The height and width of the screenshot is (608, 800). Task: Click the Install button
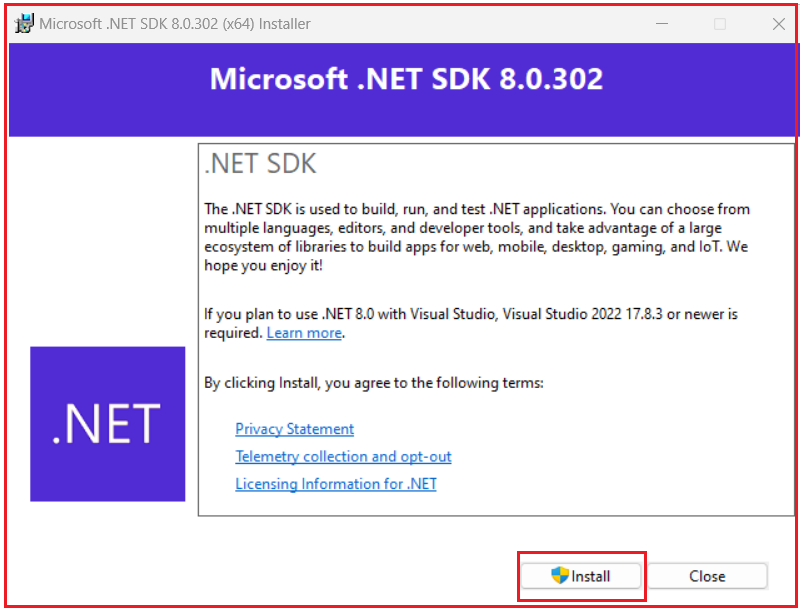coord(581,576)
